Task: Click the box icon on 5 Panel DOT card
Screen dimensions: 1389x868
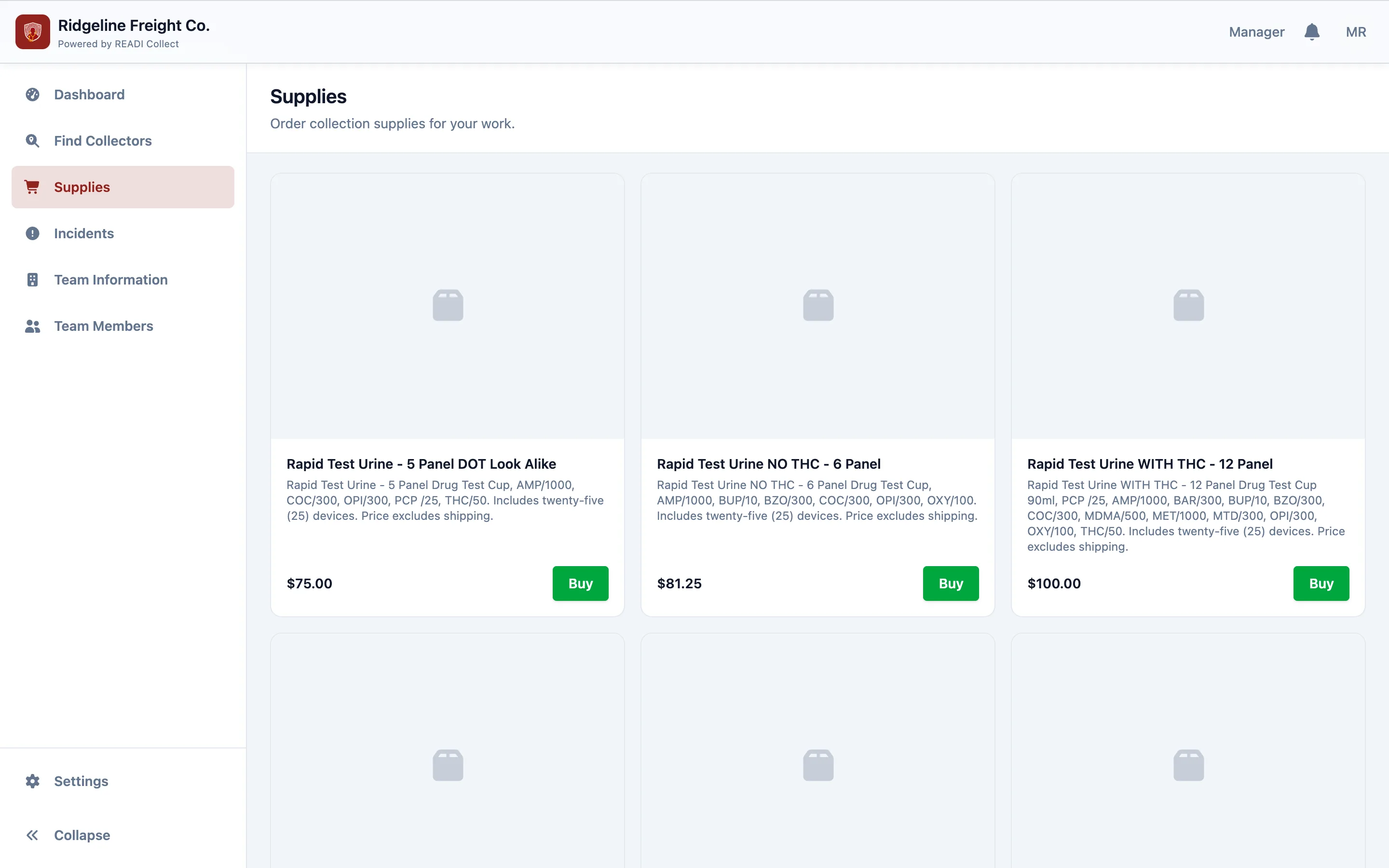Action: coord(448,305)
